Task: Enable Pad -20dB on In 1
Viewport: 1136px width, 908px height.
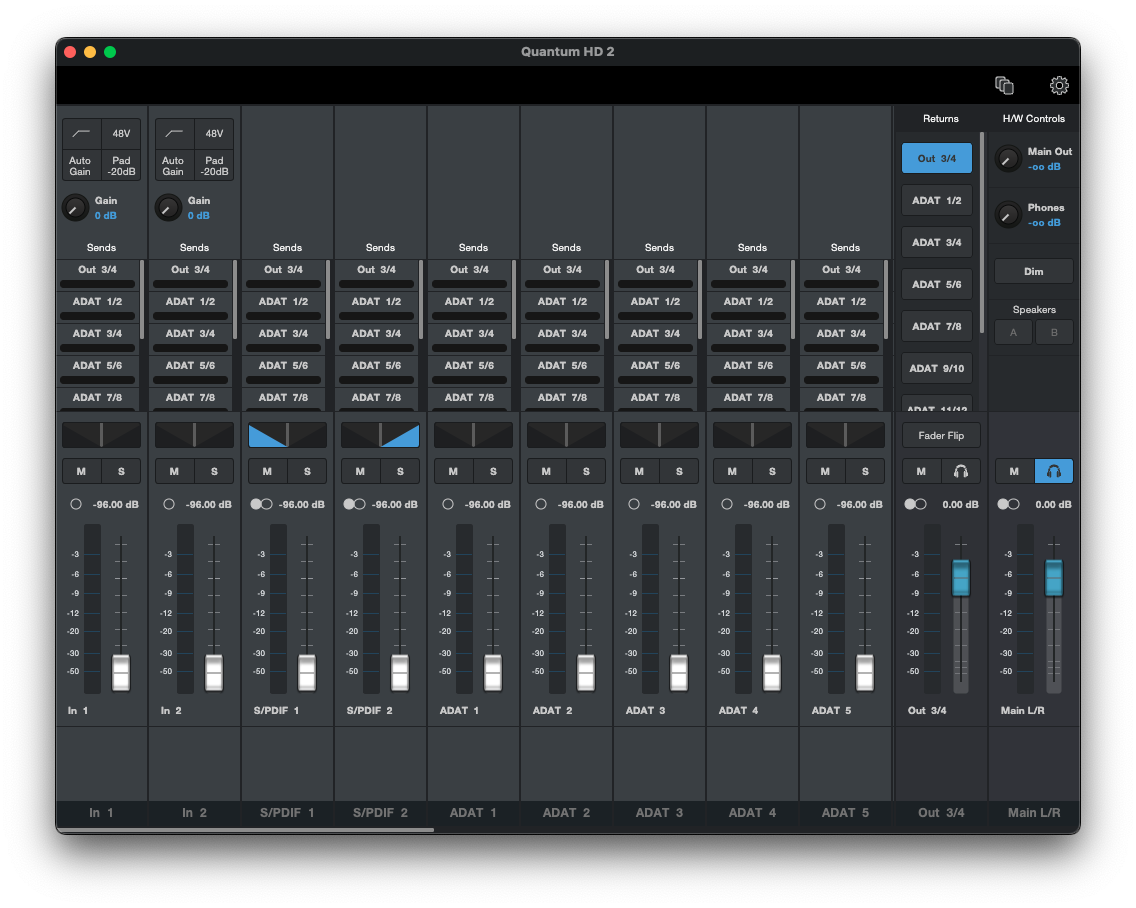Action: tap(121, 166)
